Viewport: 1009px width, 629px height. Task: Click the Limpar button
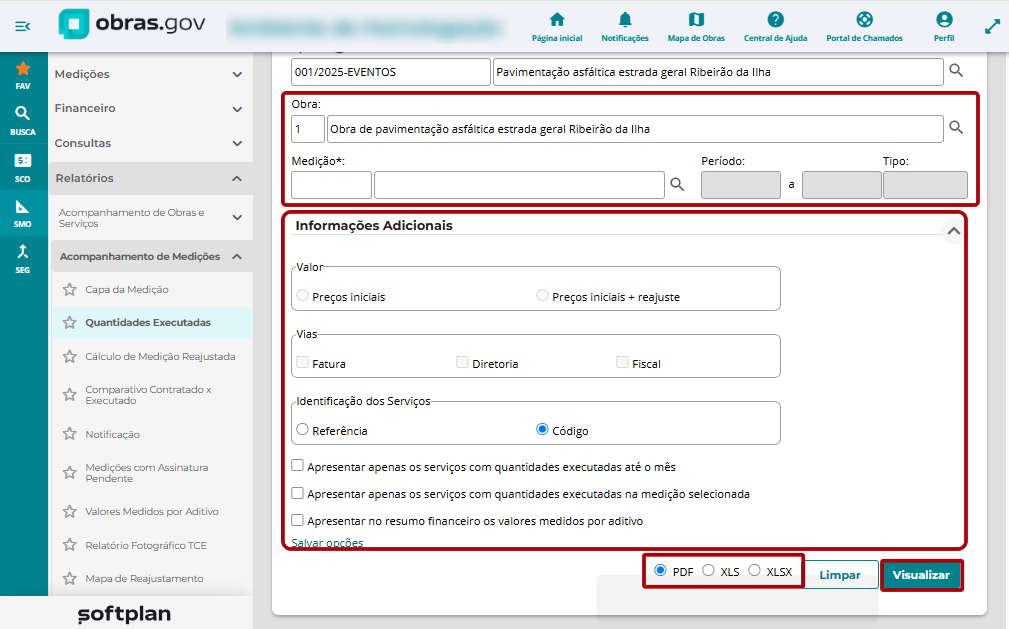(840, 575)
